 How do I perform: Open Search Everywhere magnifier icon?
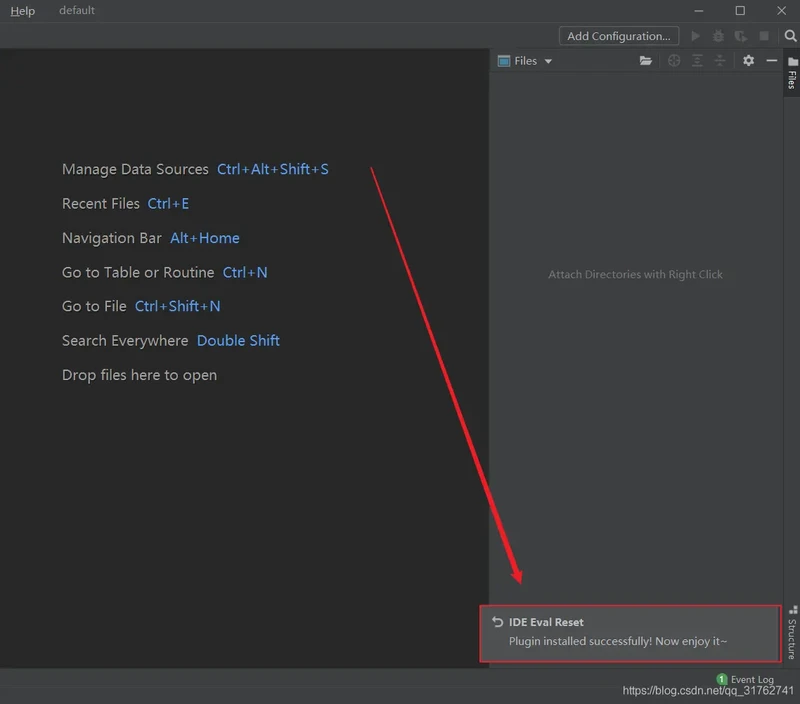coord(790,36)
